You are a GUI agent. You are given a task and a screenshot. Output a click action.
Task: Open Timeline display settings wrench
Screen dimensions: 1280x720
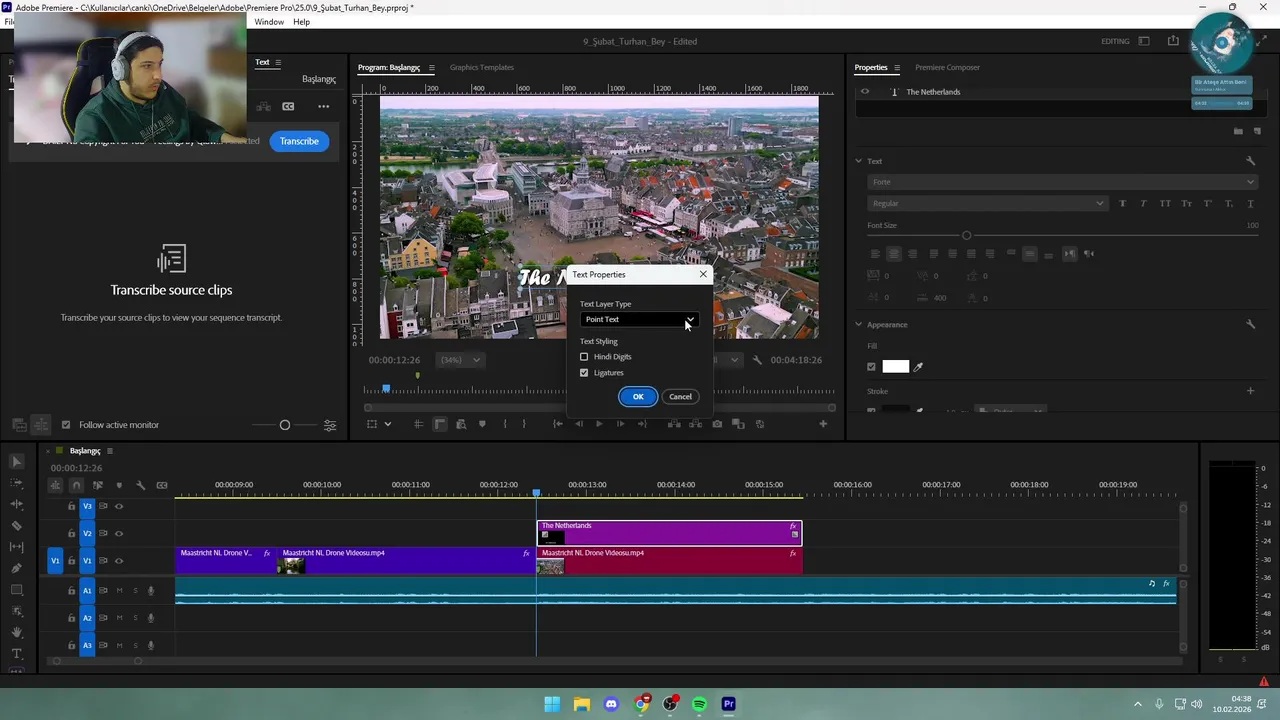tap(140, 485)
